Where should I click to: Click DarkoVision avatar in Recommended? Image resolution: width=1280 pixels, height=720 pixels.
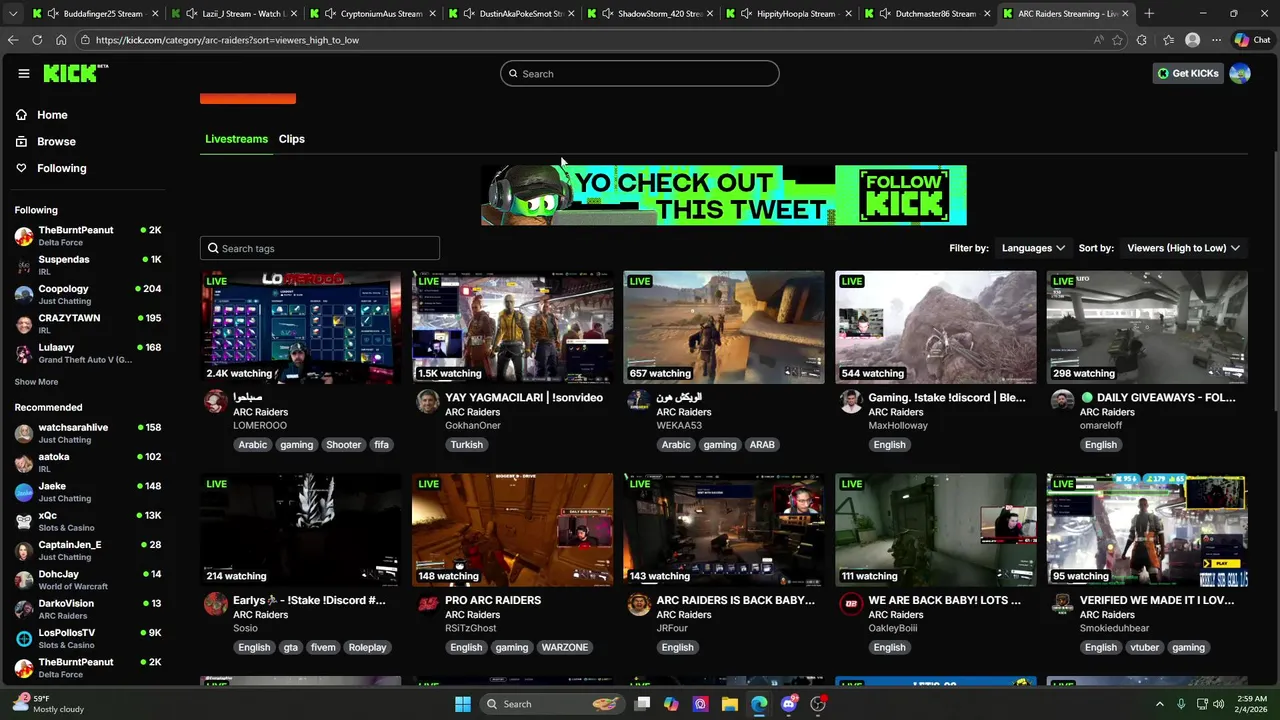pos(24,609)
